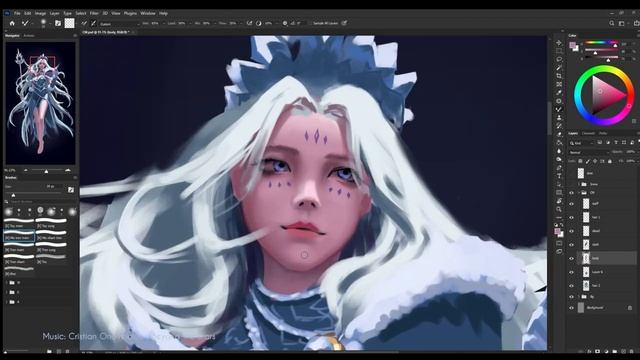The width and height of the screenshot is (640, 360).
Task: Toggle brush settings button in Brushes panel
Action: click(x=71, y=189)
